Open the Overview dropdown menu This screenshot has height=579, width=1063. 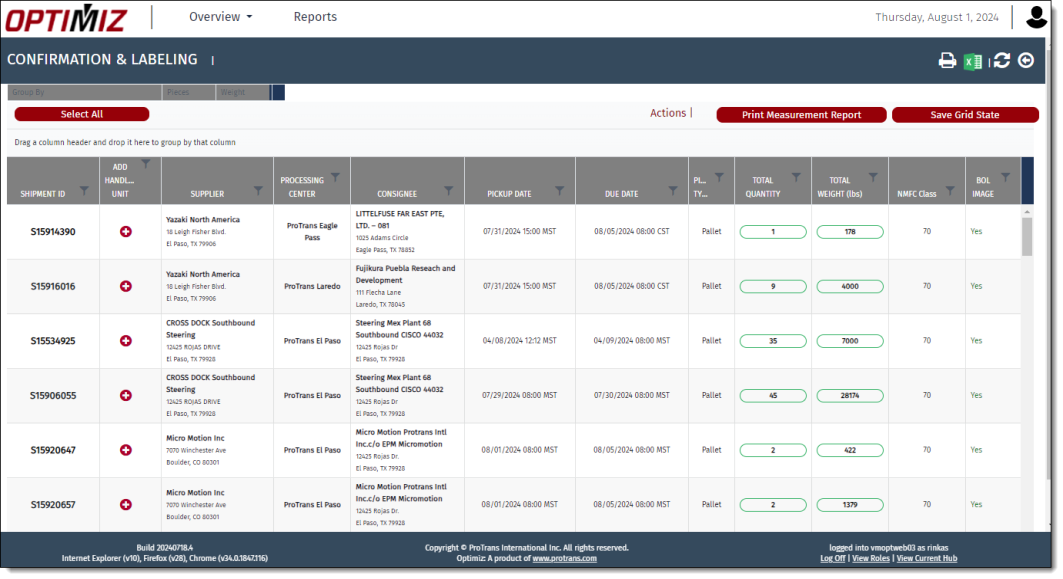(220, 17)
